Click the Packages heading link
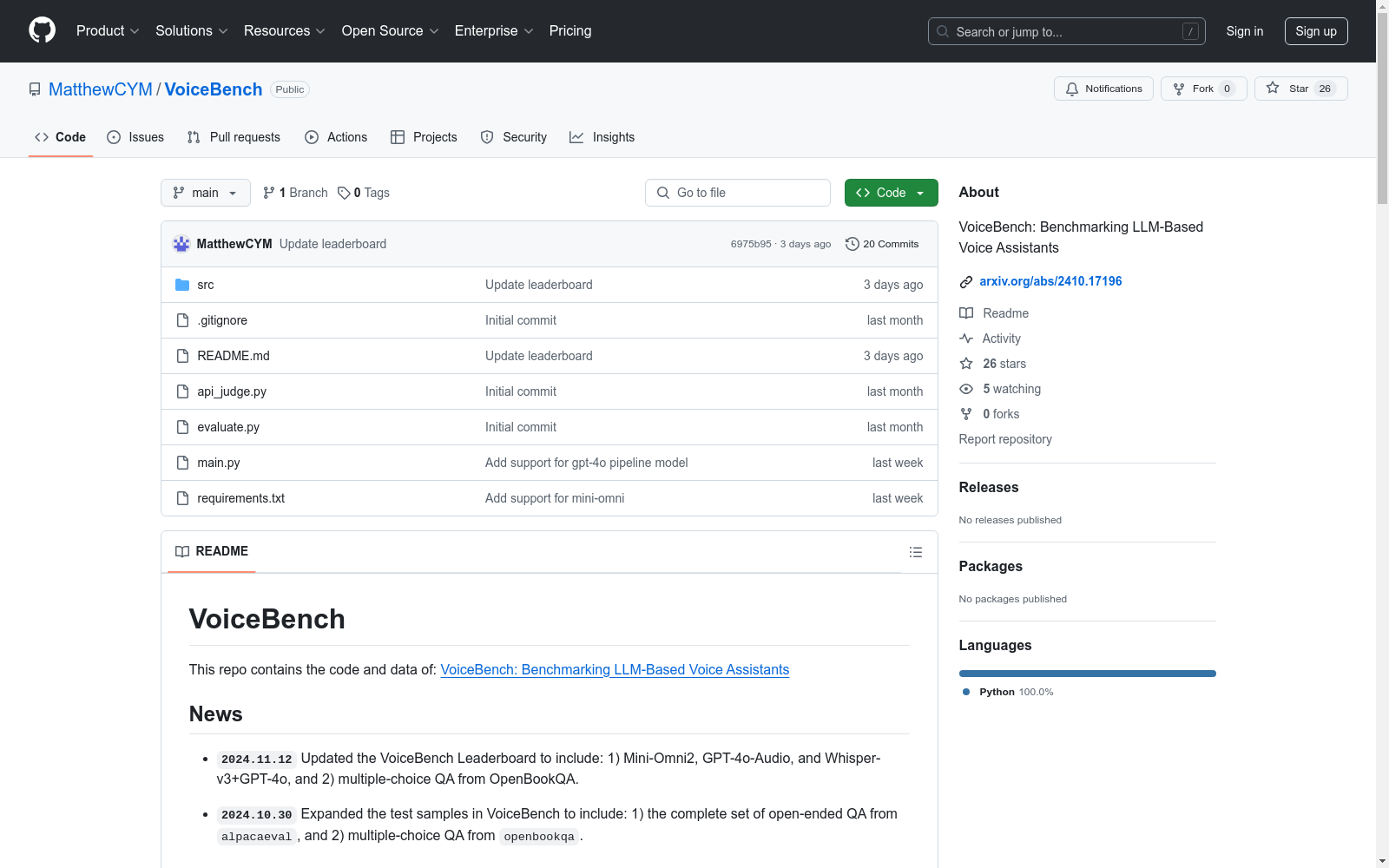This screenshot has height=868, width=1389. coord(991,567)
